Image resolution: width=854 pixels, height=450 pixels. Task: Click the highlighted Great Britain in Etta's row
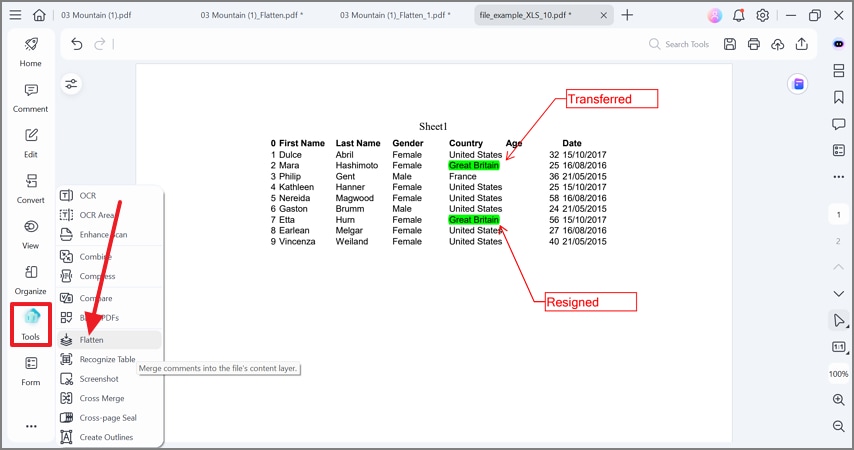(x=474, y=220)
